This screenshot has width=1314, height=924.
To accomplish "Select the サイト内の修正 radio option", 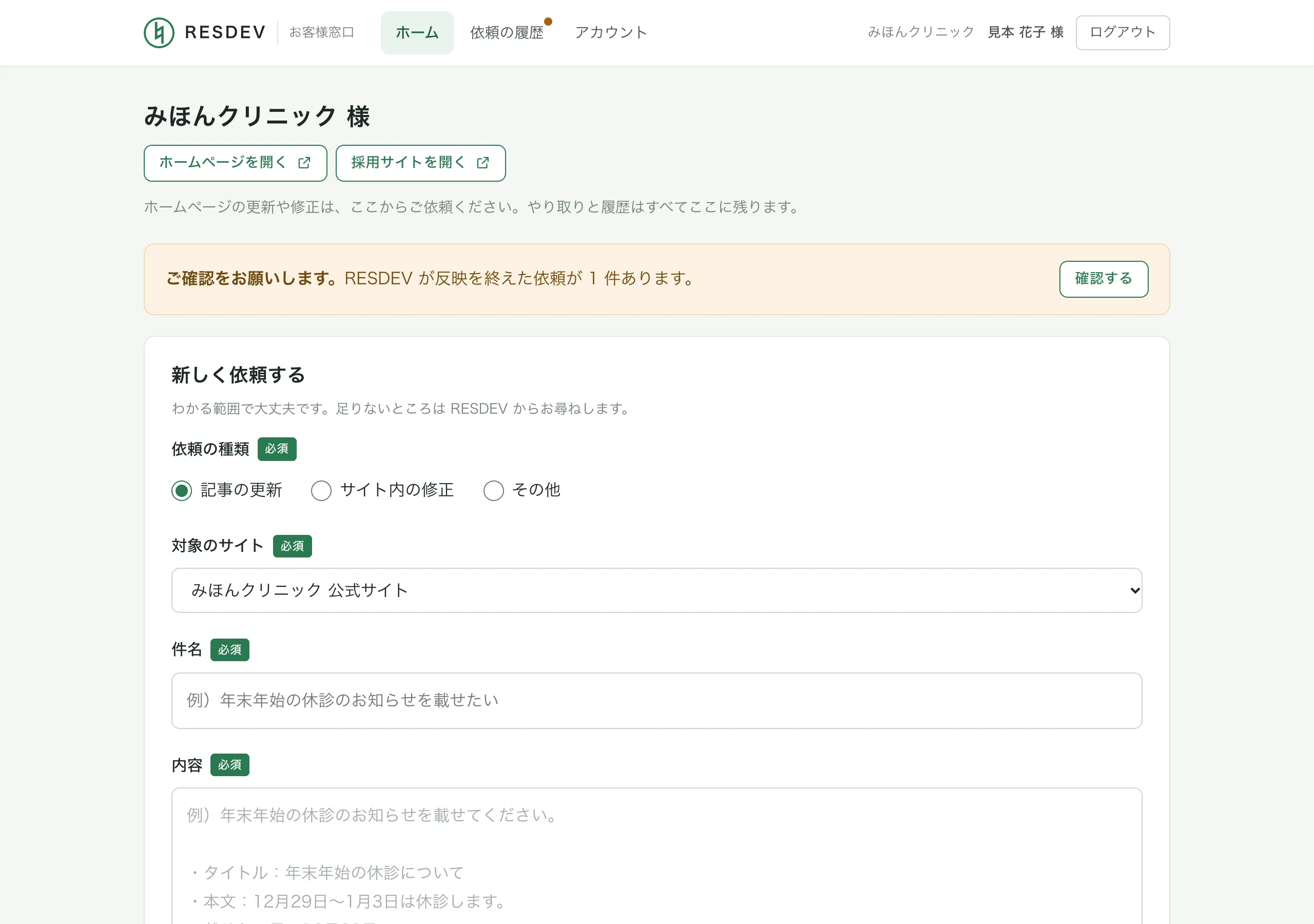I will pos(321,491).
